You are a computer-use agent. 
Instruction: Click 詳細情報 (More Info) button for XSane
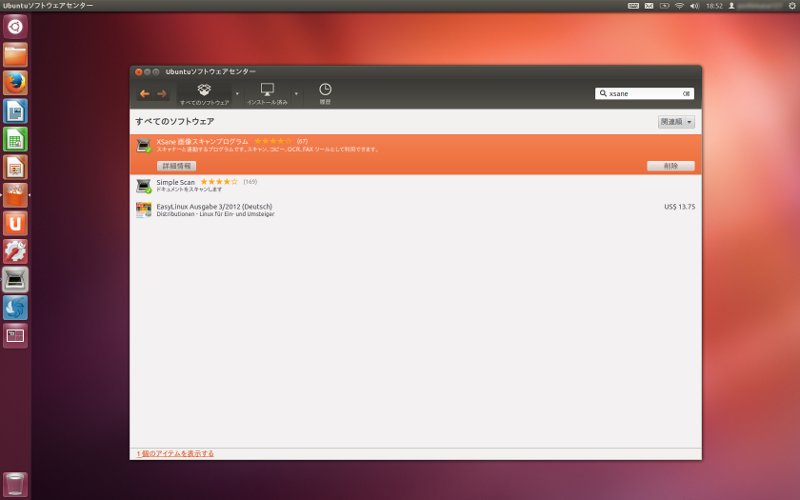pyautogui.click(x=176, y=166)
